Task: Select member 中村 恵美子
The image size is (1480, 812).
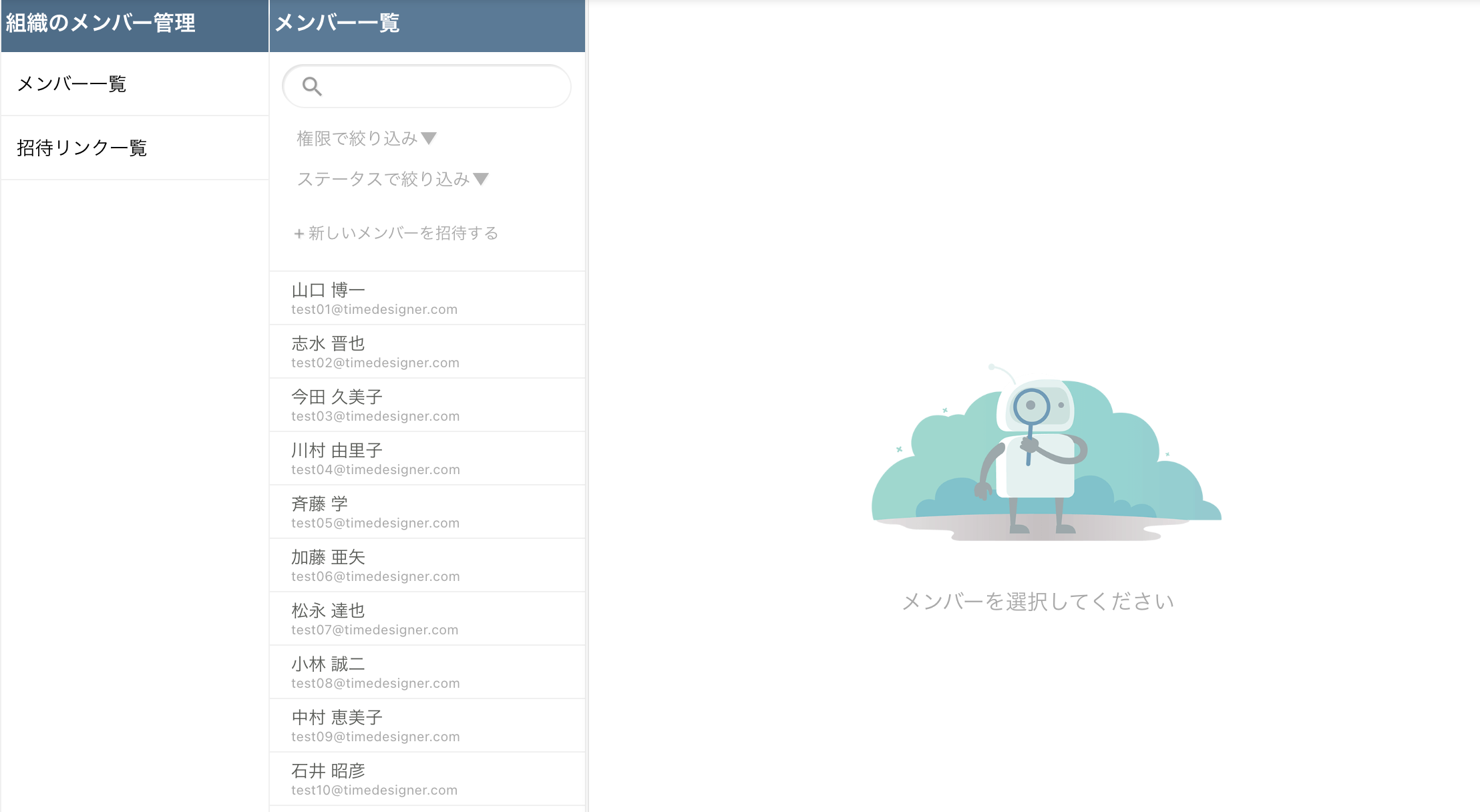Action: coord(427,726)
